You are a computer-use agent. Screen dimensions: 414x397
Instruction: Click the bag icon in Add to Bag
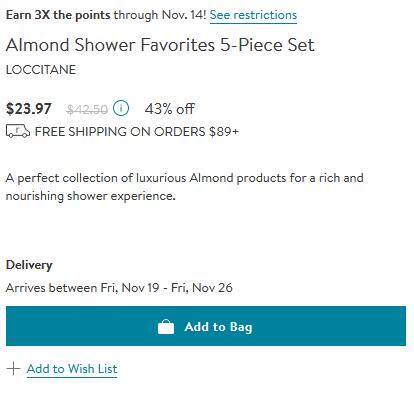click(166, 327)
